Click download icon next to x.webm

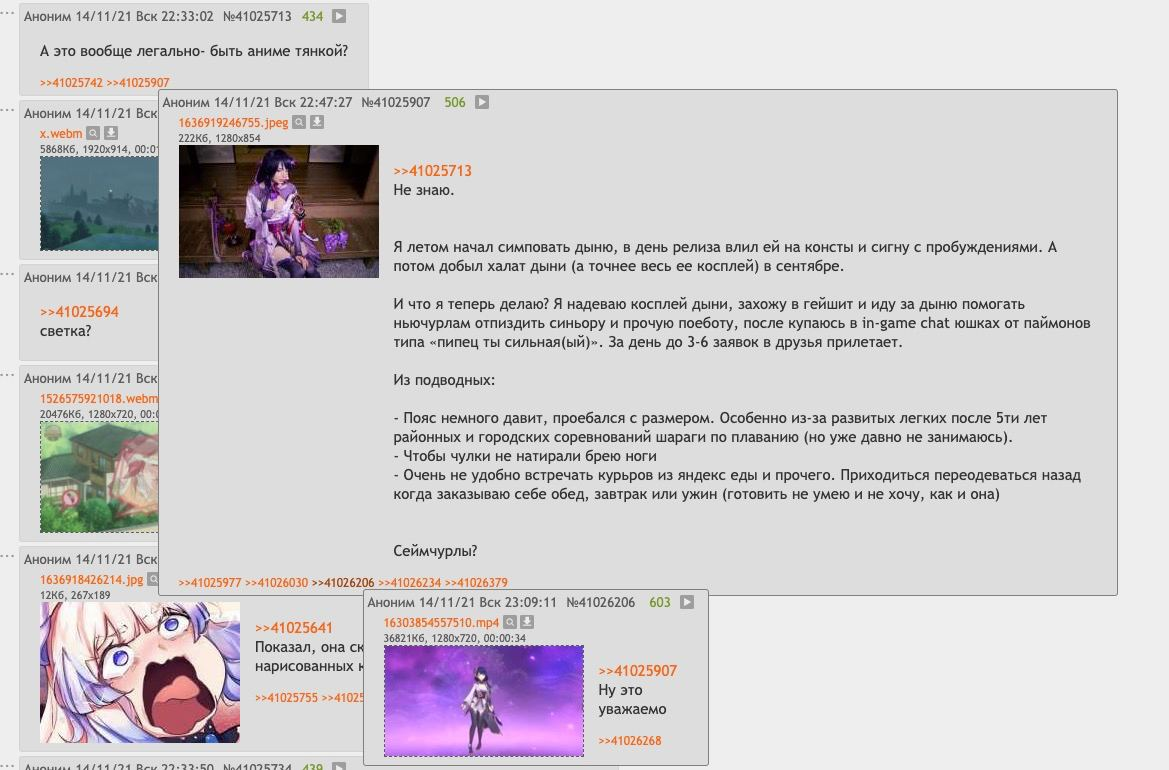111,133
